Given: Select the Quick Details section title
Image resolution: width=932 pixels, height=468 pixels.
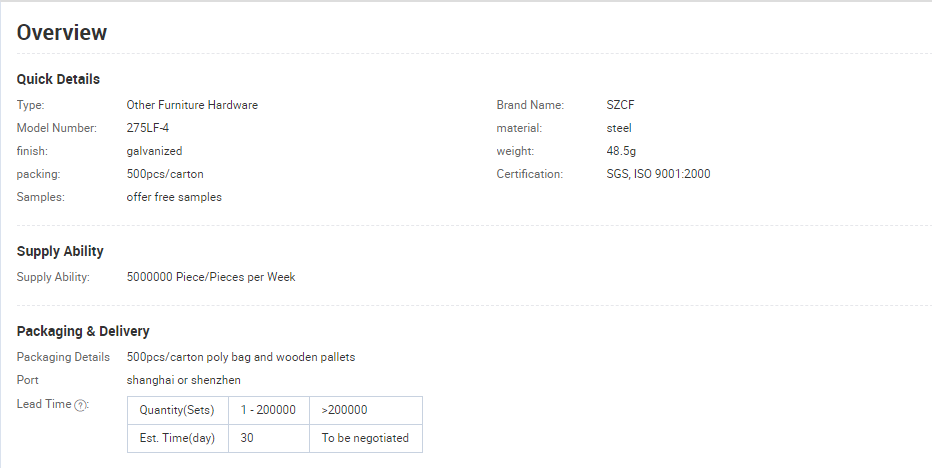Looking at the screenshot, I should (58, 79).
